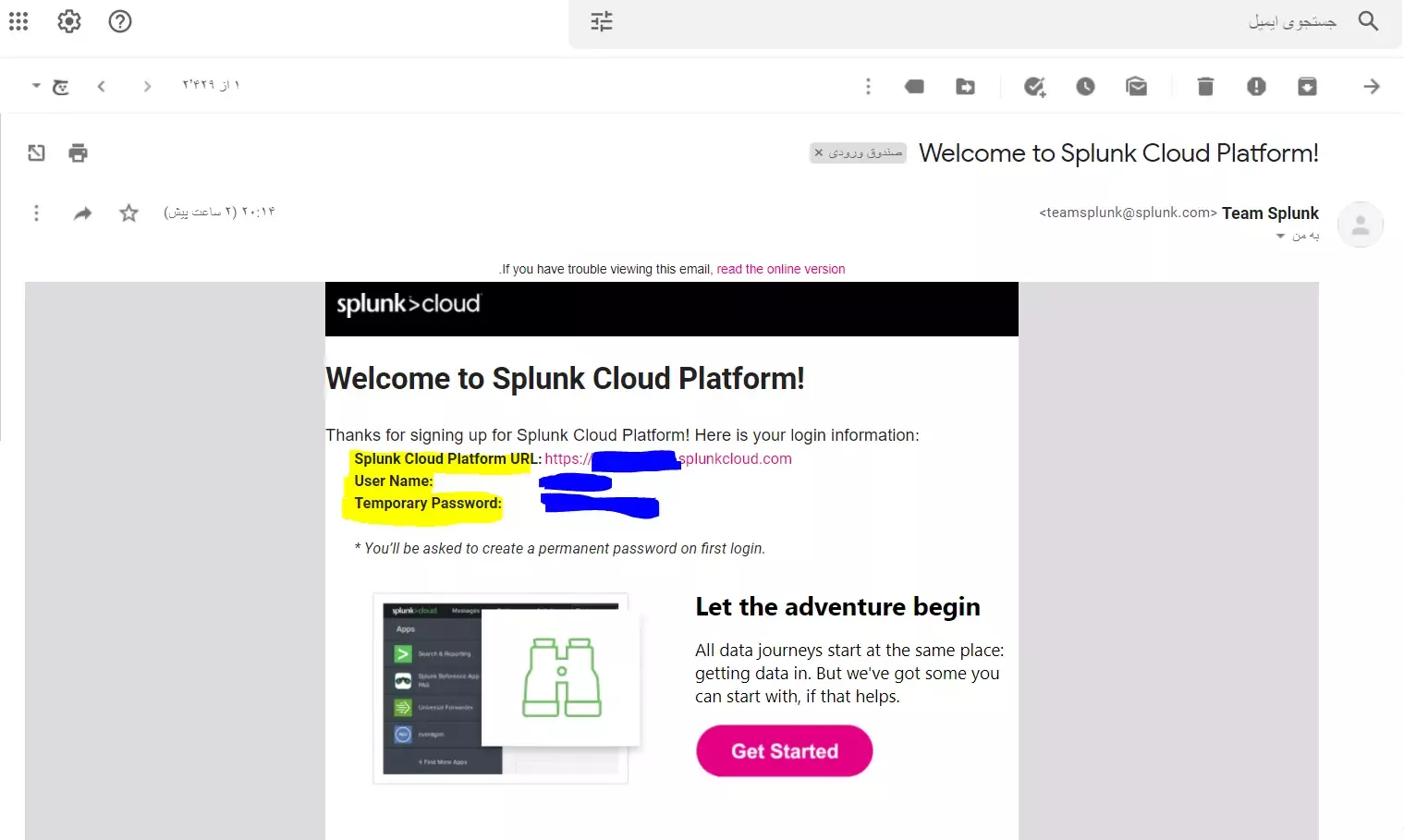The height and width of the screenshot is (840, 1404).
Task: Star the Team Splunk message
Action: pos(128,213)
